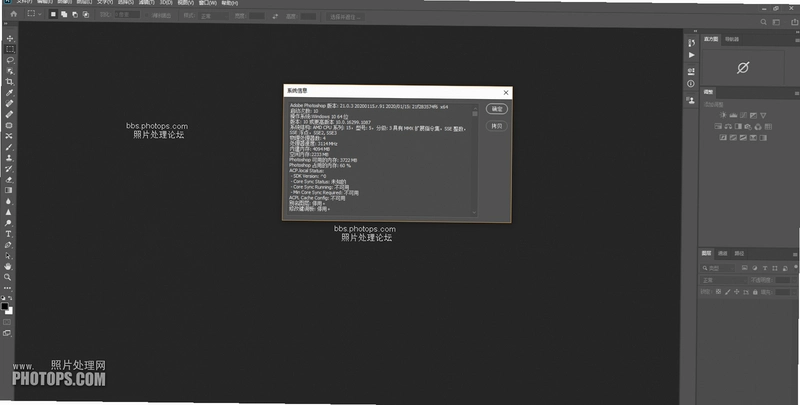Add a Vibrance adjustment

763,116
